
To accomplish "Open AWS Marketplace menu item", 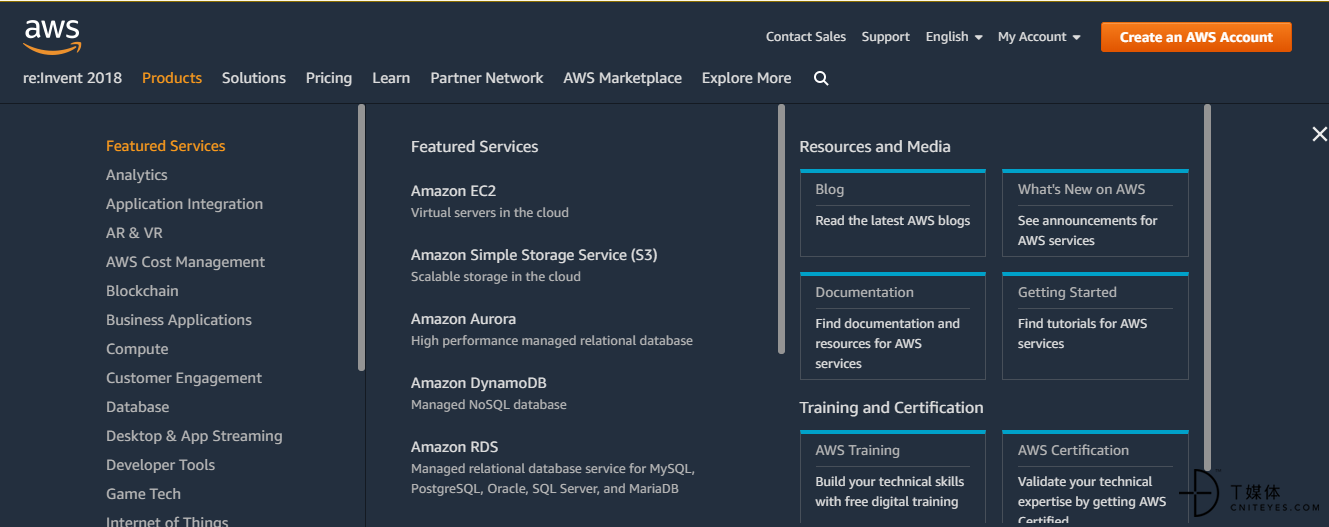I will pos(623,78).
